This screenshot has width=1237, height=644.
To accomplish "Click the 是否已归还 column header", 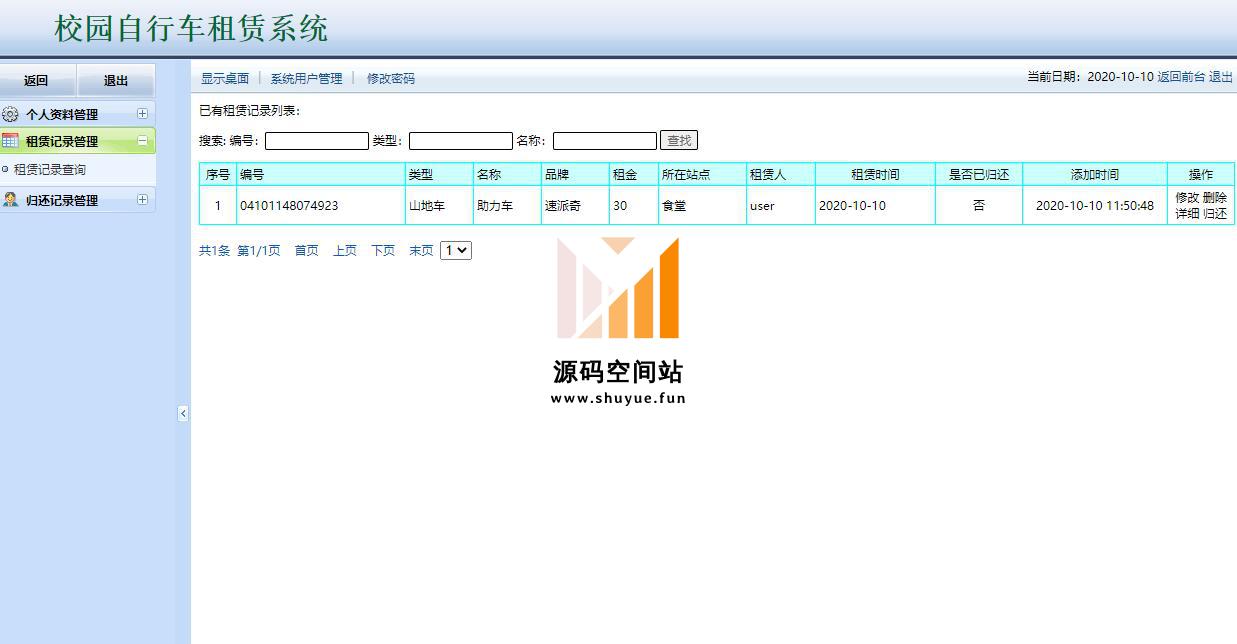I will tap(979, 174).
